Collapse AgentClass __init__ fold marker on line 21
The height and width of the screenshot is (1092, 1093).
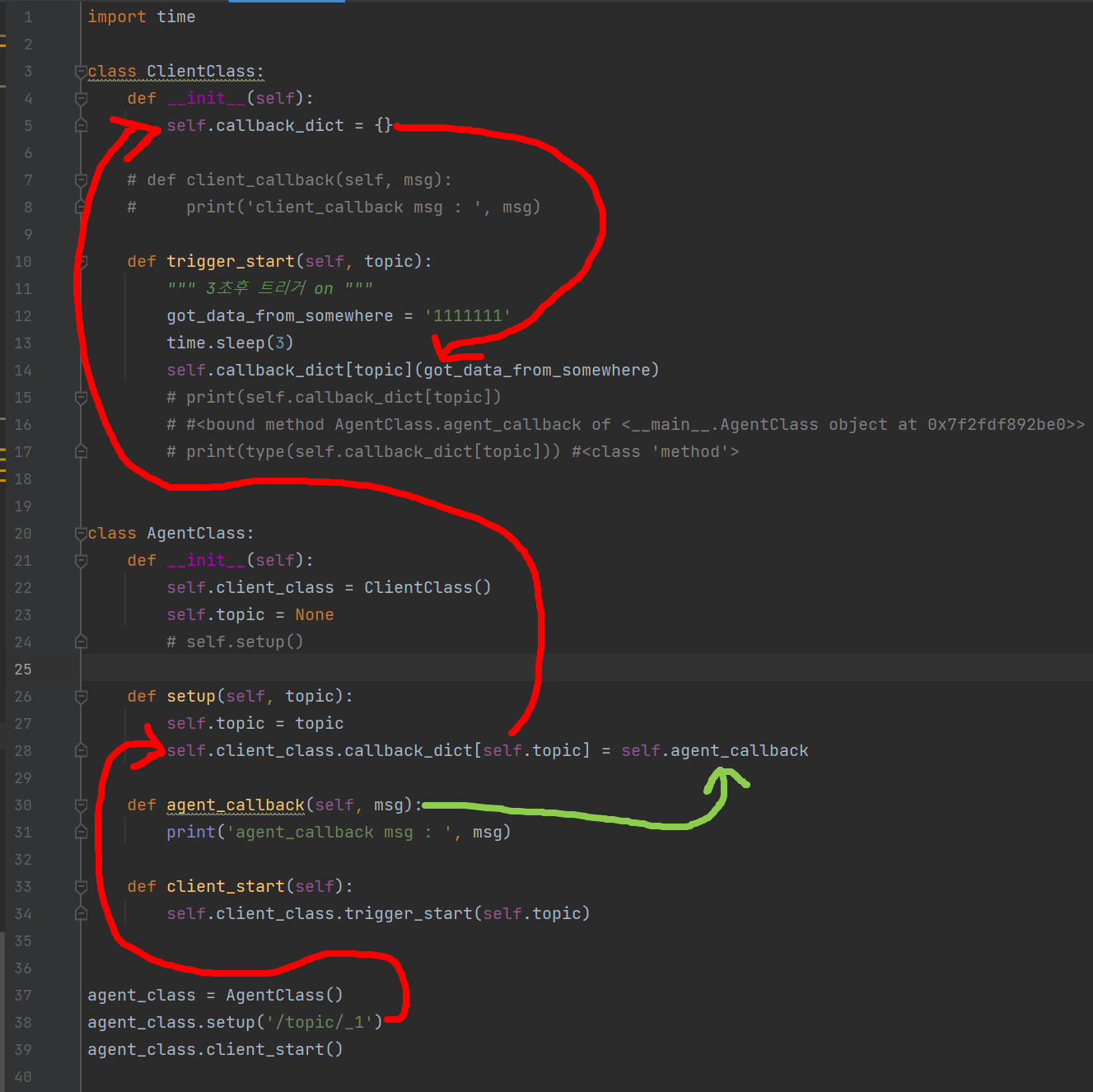81,561
